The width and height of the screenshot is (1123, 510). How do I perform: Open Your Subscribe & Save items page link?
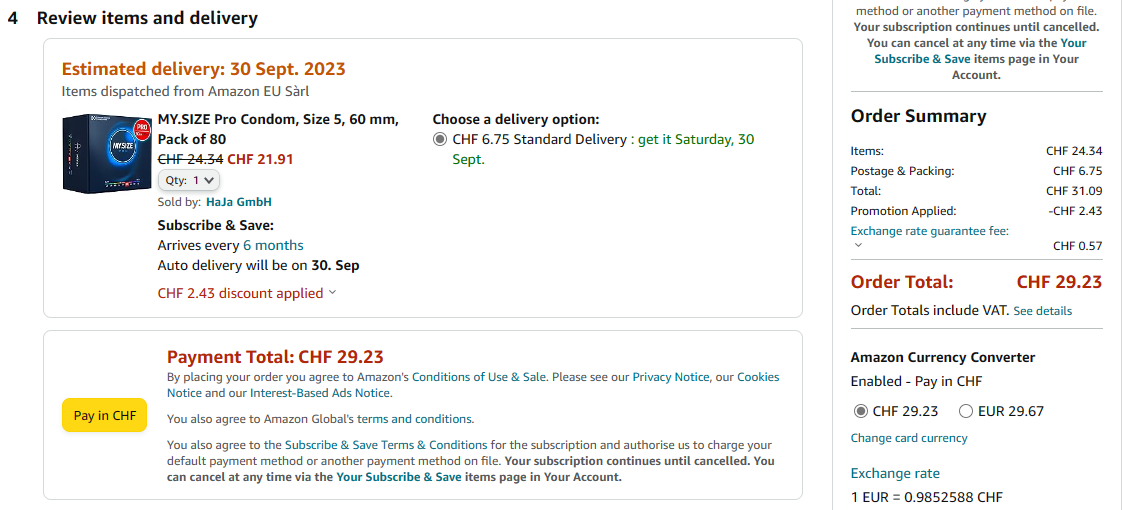pos(399,477)
